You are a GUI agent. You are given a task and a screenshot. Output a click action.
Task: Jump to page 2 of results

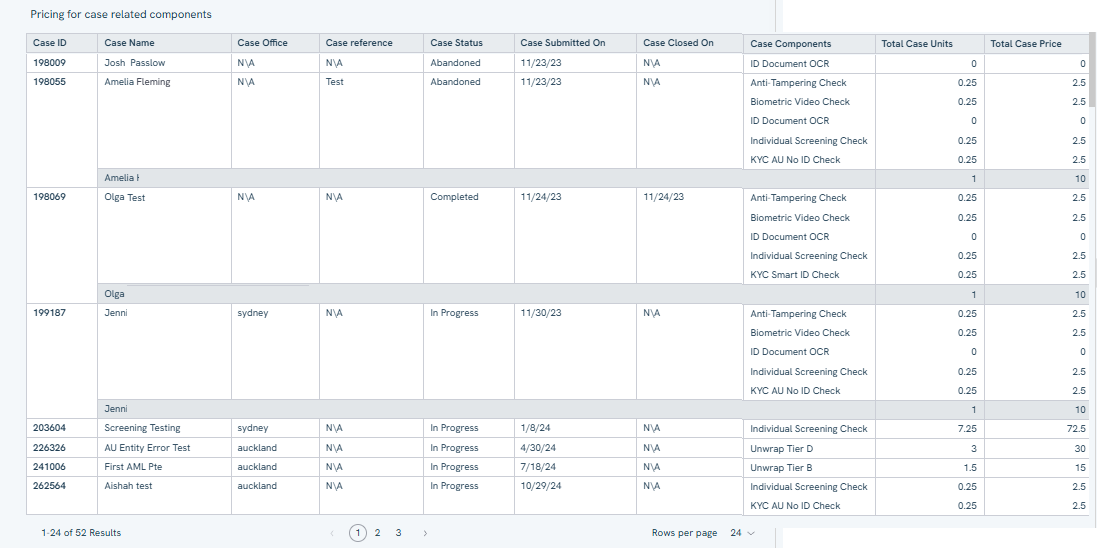point(378,533)
